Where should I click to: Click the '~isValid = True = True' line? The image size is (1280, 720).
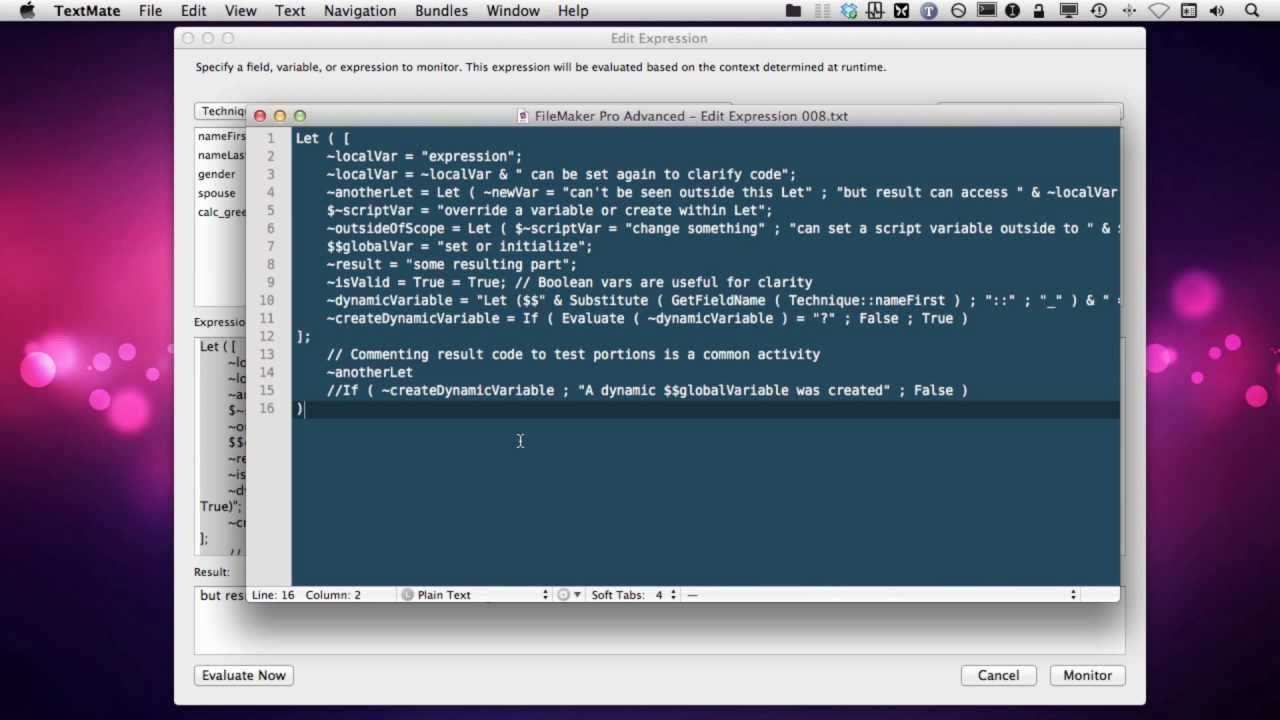pyautogui.click(x=569, y=282)
